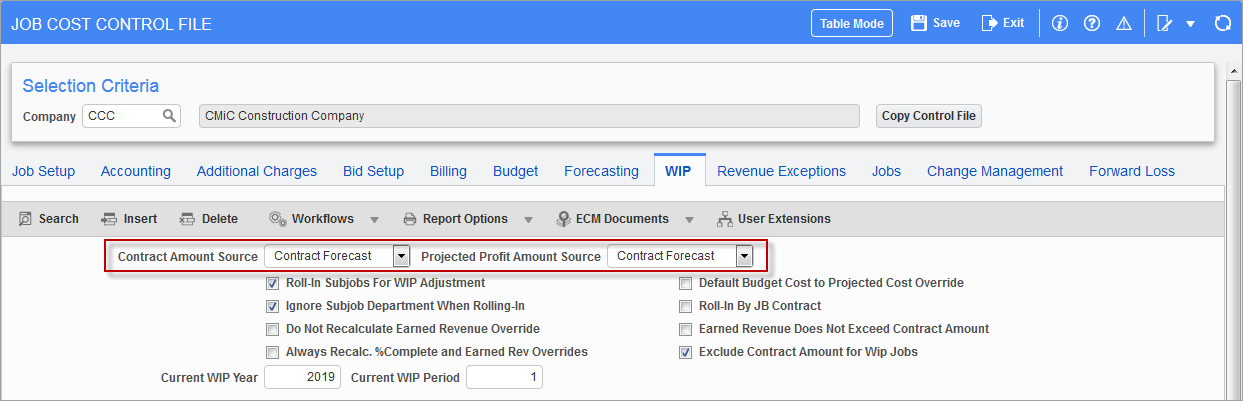This screenshot has width=1243, height=401.
Task: Expand the Report Options arrow
Action: [526, 219]
